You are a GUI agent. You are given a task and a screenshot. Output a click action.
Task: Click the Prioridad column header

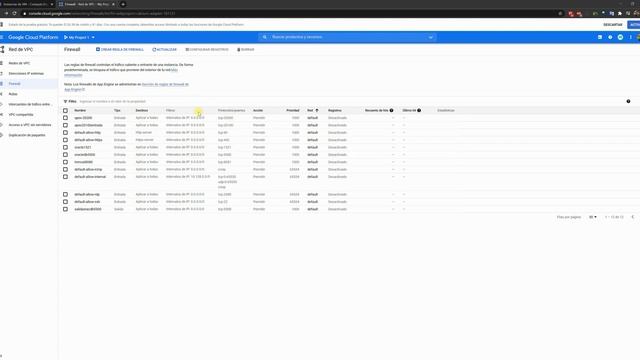[x=293, y=111]
